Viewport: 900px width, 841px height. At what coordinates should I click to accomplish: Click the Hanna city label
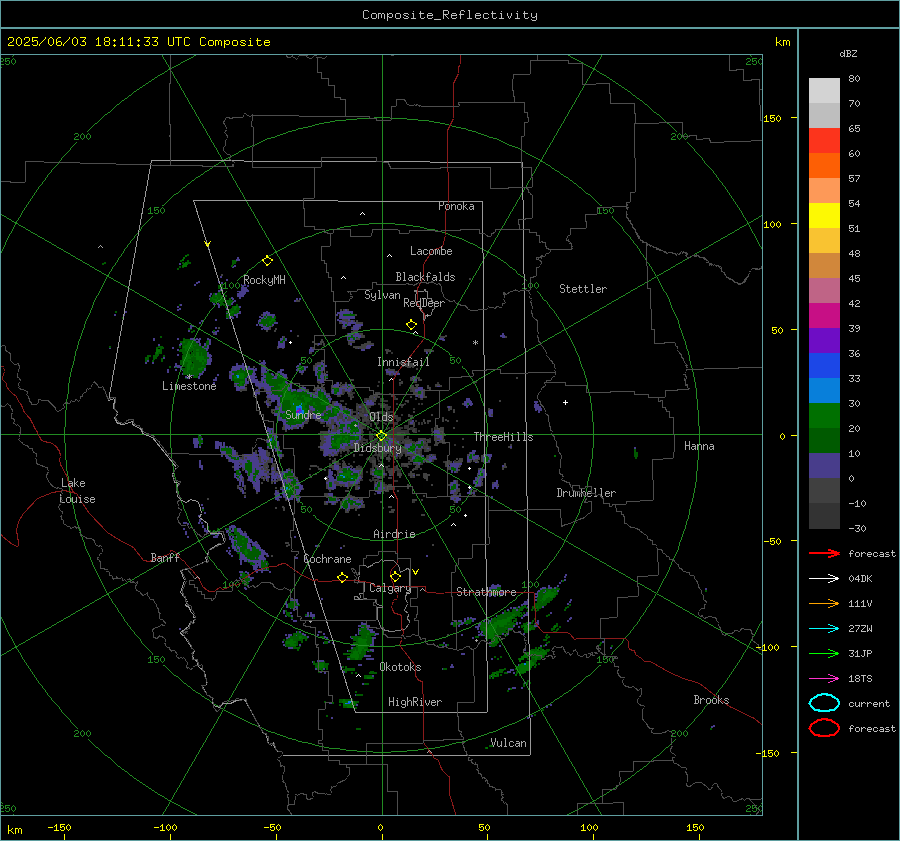[x=699, y=446]
